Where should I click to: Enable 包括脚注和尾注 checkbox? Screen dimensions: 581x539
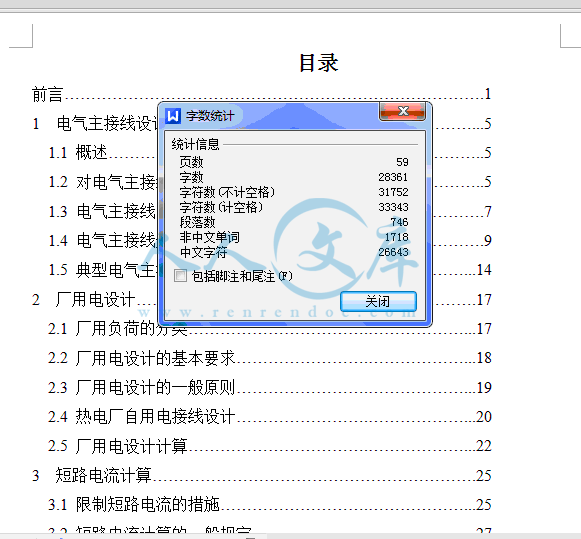180,276
